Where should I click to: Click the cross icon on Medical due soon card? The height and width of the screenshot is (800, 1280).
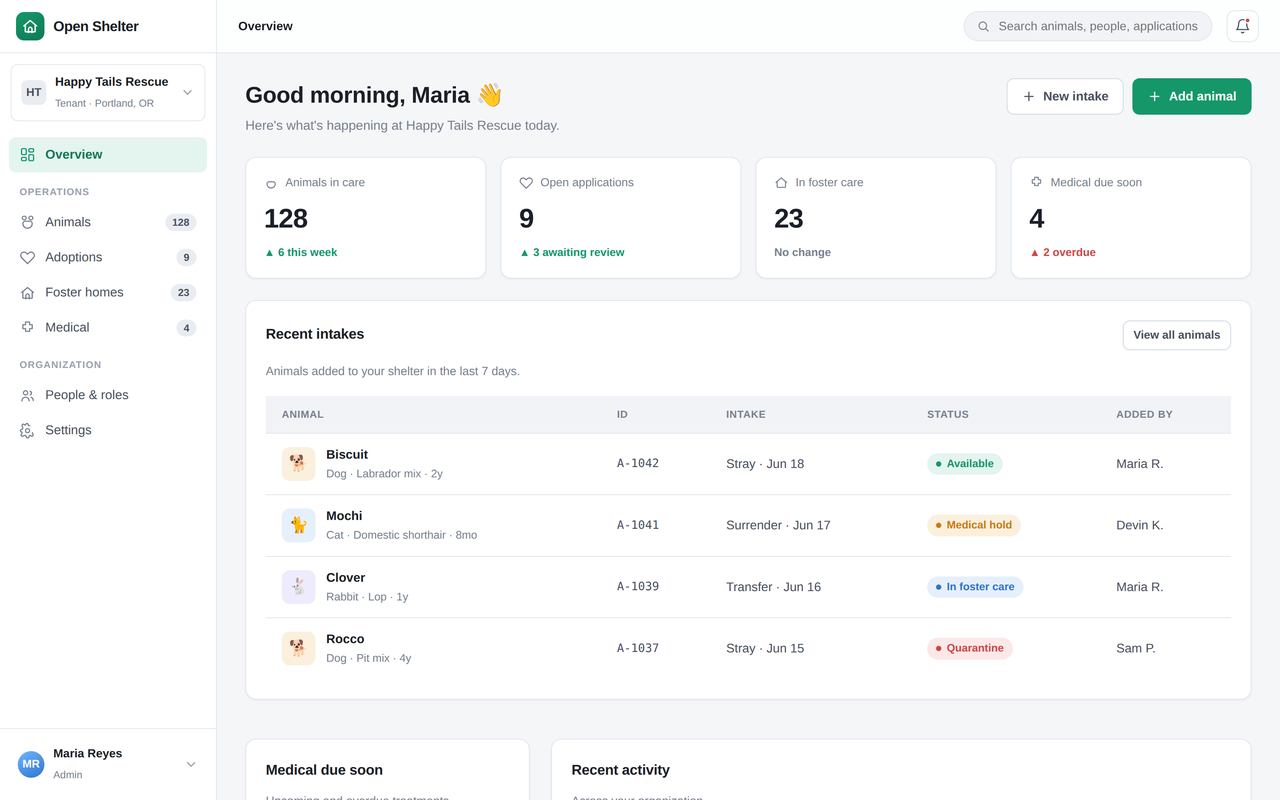(x=1036, y=182)
